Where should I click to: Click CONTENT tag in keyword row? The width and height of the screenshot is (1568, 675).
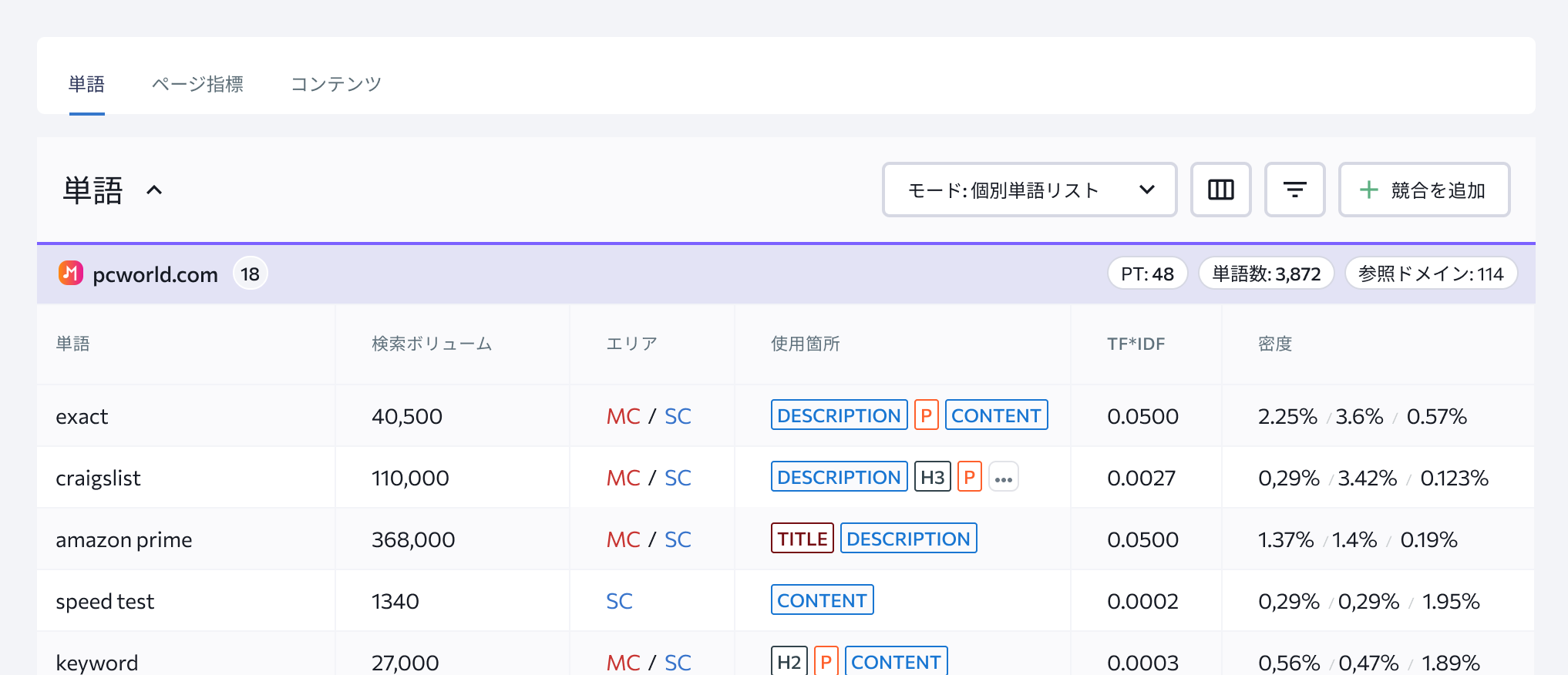pyautogui.click(x=896, y=661)
